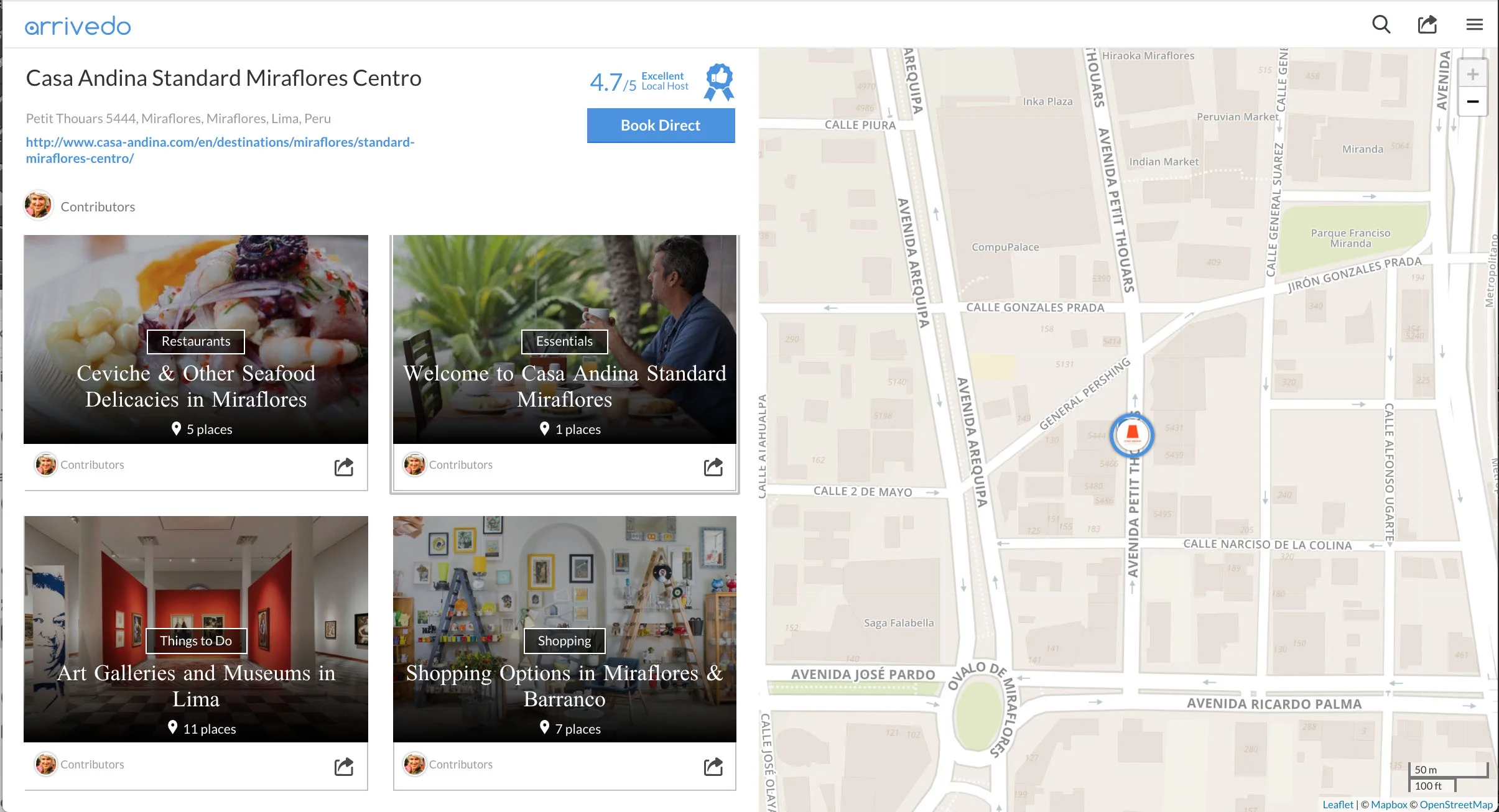Share the Ceviche & Seafood guide

coord(344,467)
